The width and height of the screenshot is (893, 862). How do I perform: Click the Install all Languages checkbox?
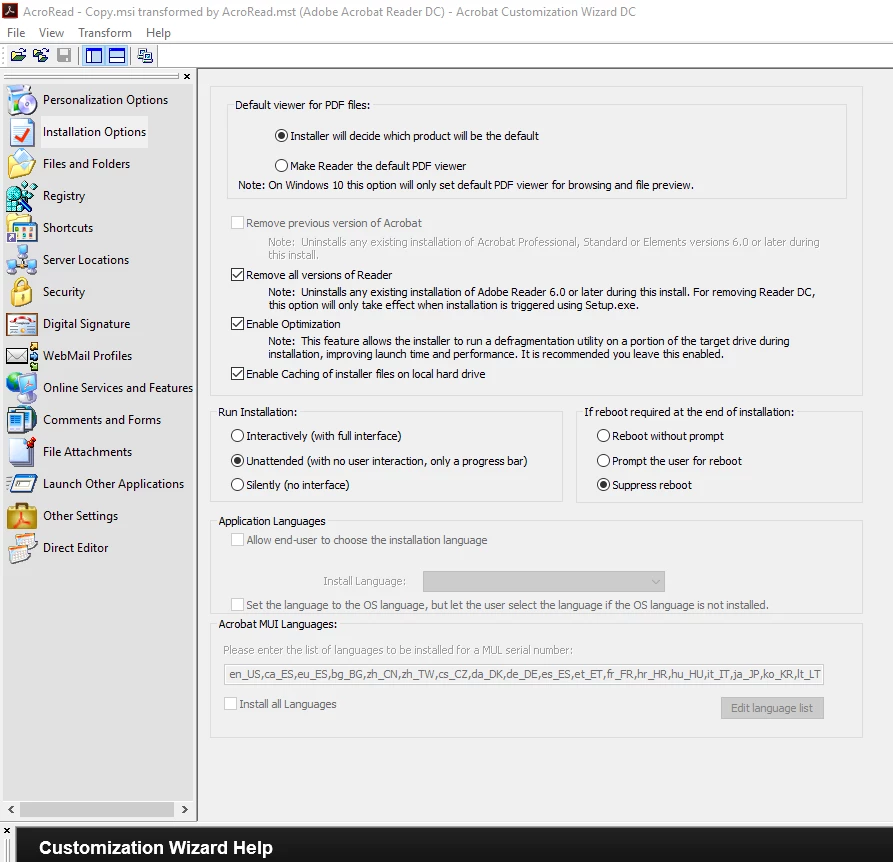point(231,704)
